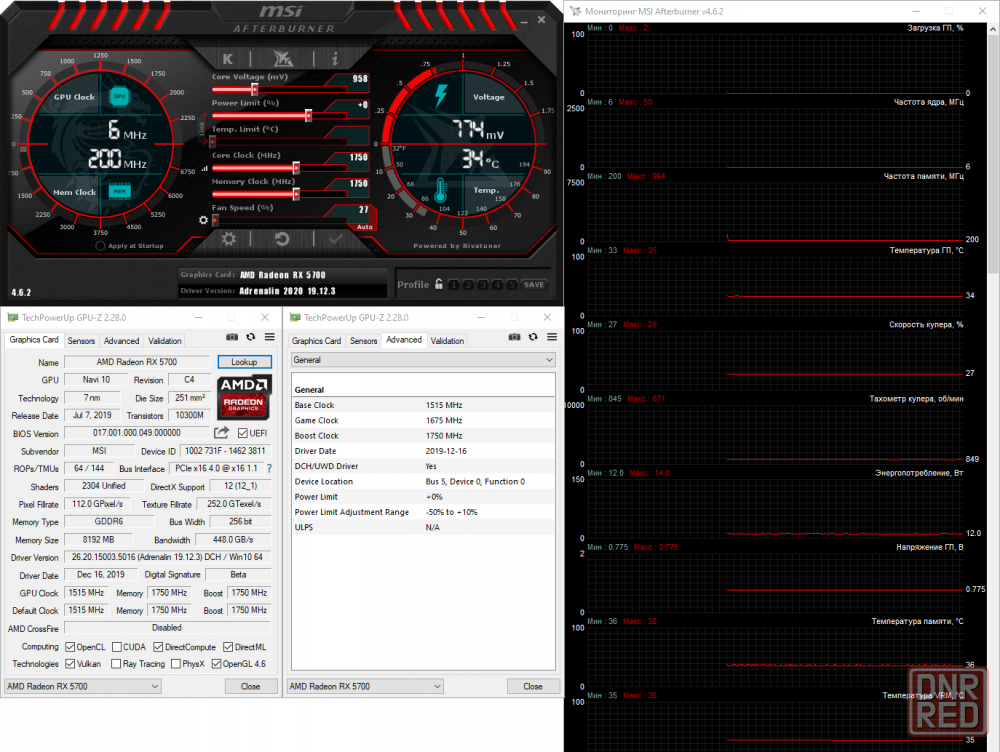Open the GPU selector dropdown in Graphics Card window
1000x752 pixels.
pos(82,686)
